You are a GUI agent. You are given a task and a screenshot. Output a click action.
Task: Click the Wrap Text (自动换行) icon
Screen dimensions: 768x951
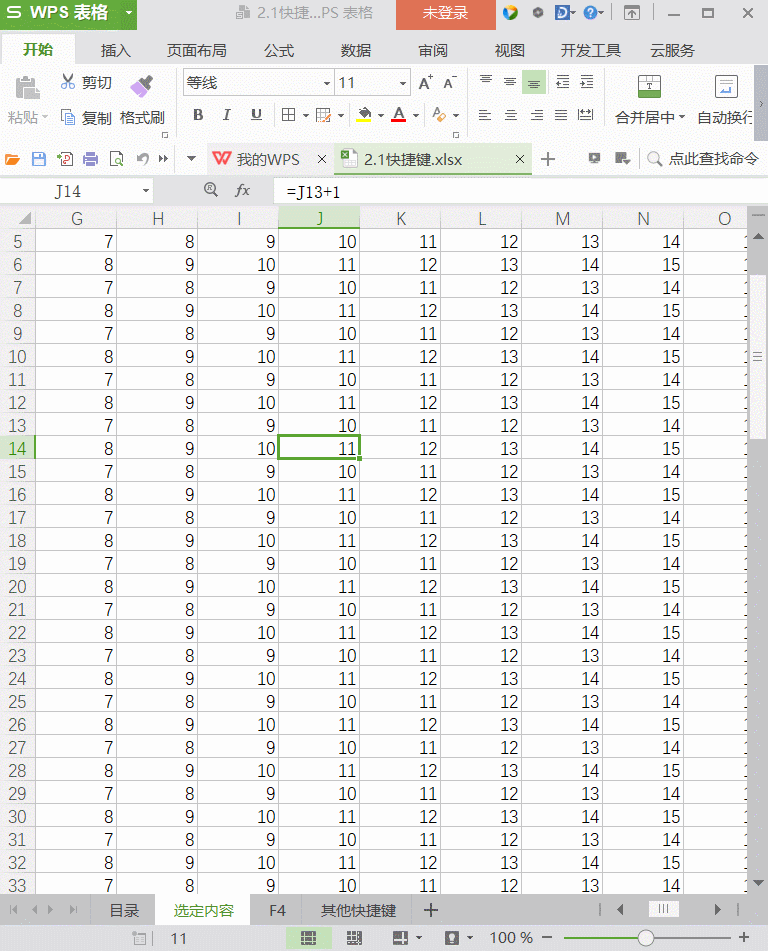pyautogui.click(x=726, y=87)
